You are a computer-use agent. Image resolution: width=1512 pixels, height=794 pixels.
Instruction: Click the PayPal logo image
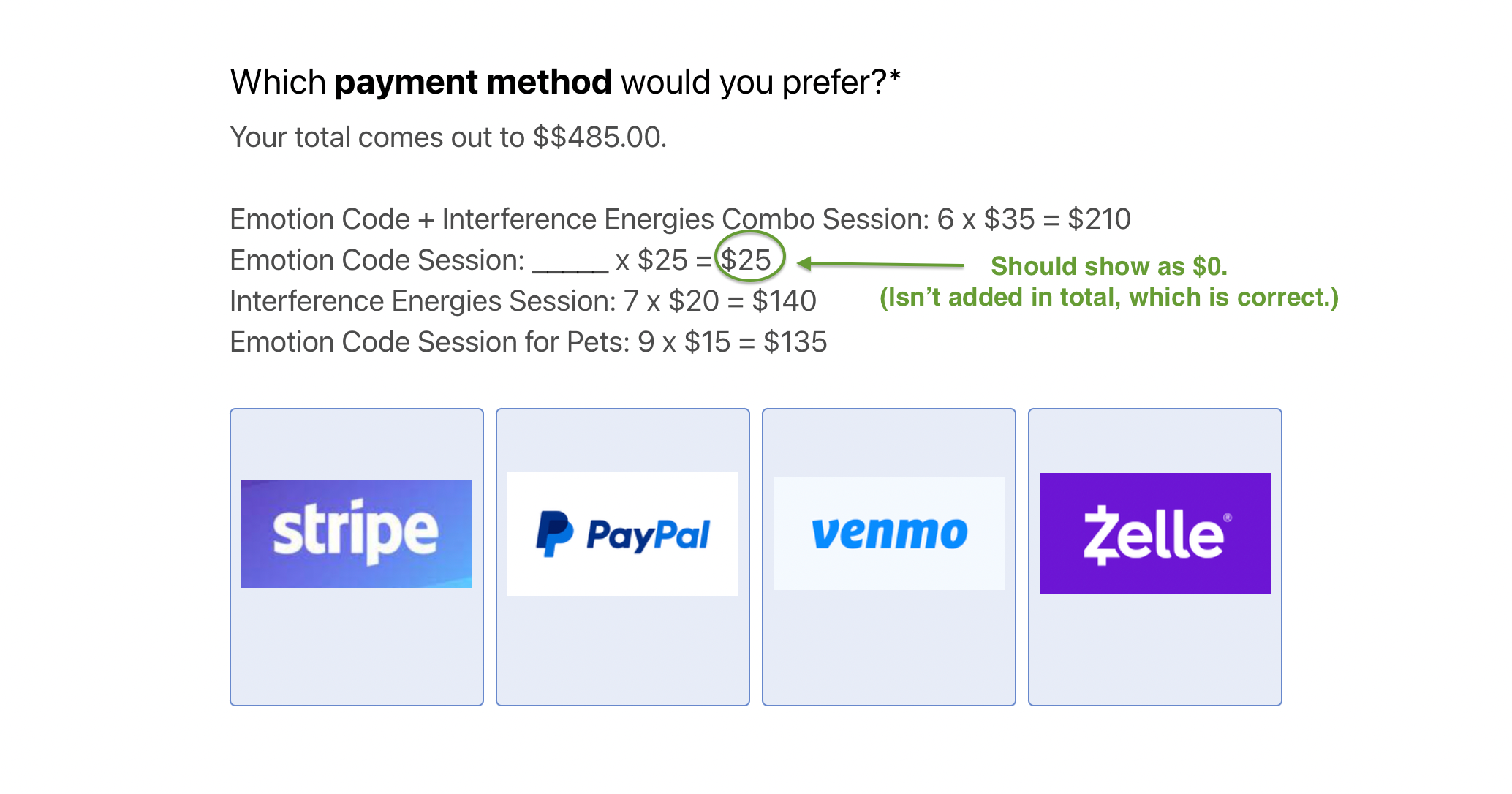(623, 534)
